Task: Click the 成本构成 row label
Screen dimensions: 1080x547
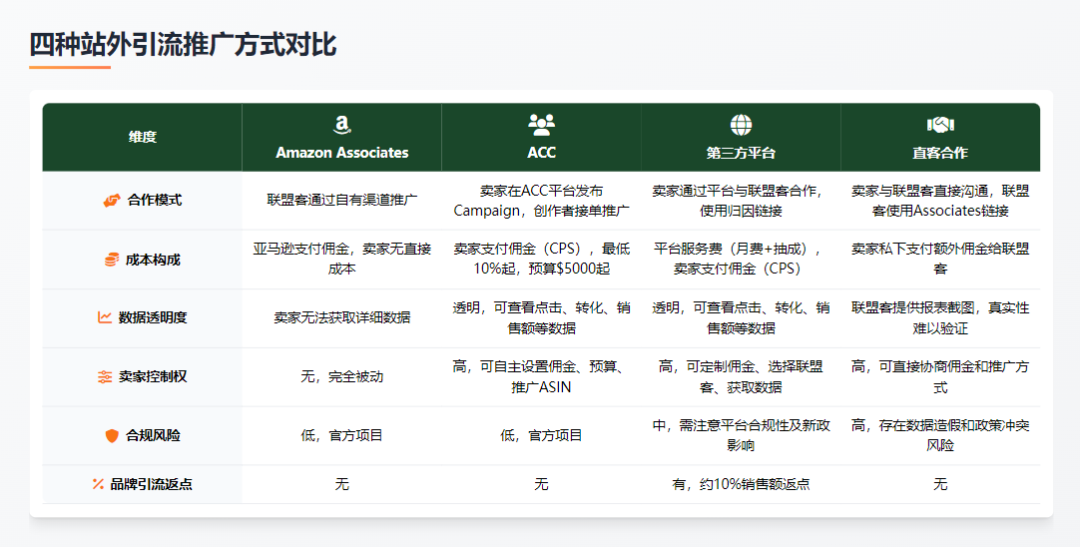Action: 153,260
